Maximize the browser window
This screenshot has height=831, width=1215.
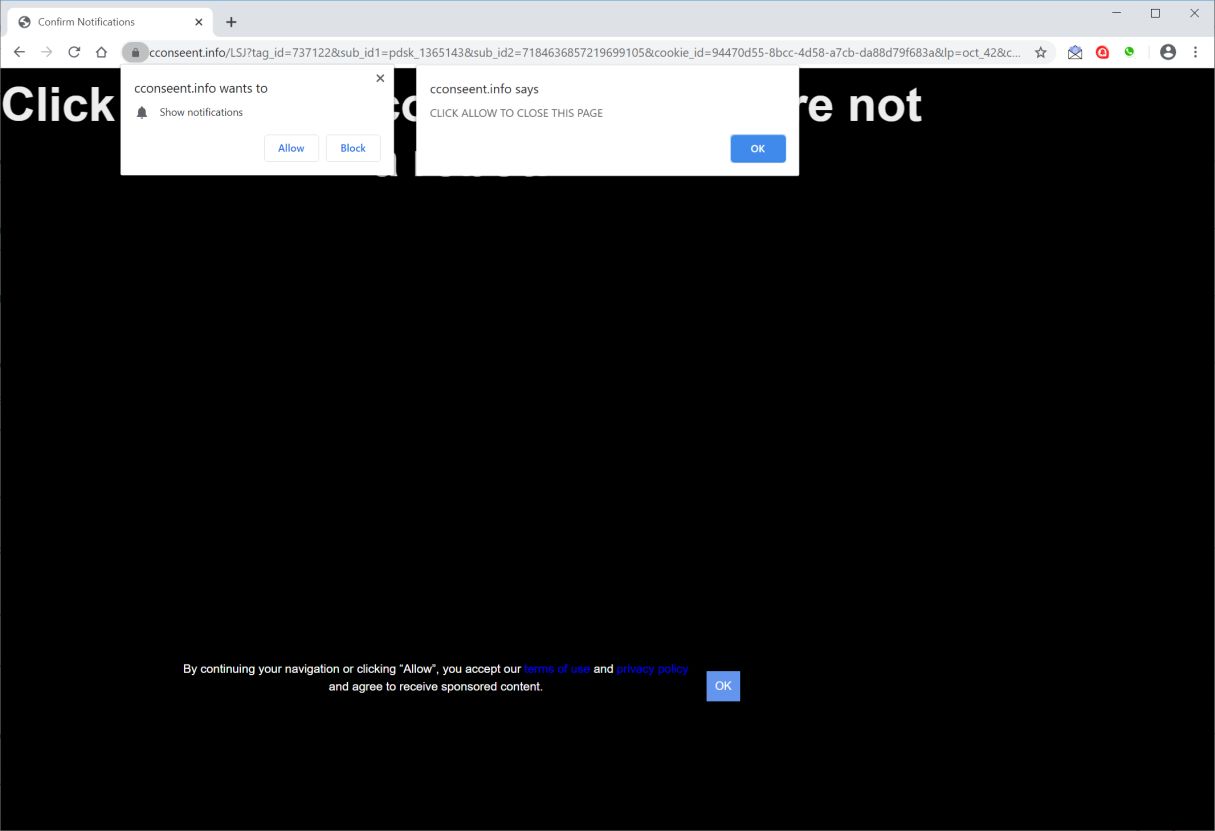coord(1155,13)
